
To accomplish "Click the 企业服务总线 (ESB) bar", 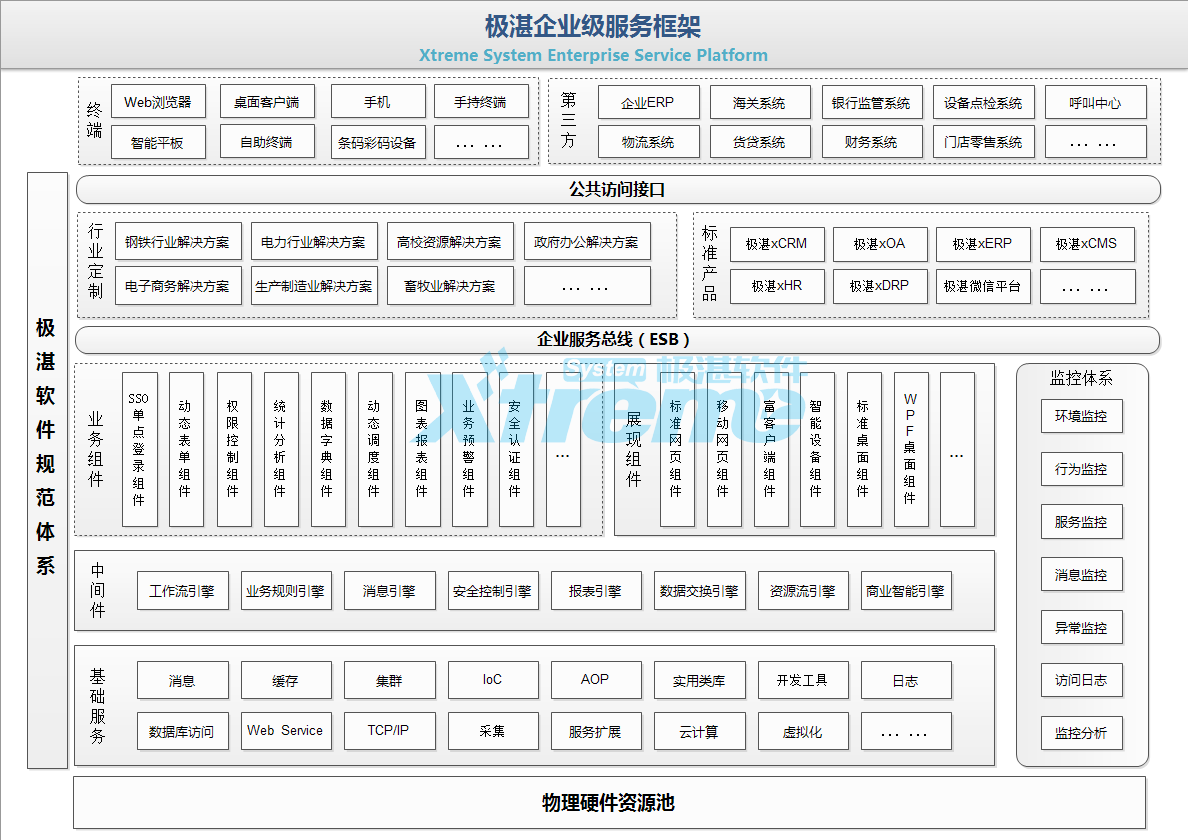I will click(617, 340).
